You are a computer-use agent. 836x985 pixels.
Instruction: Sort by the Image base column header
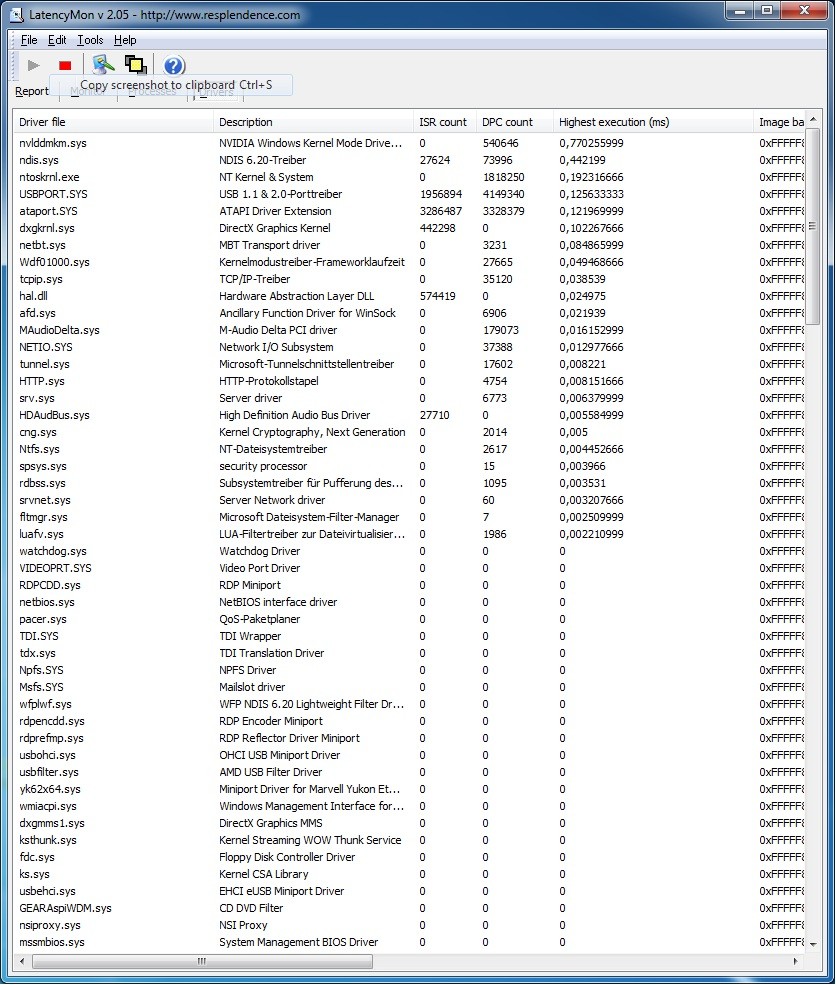[779, 122]
